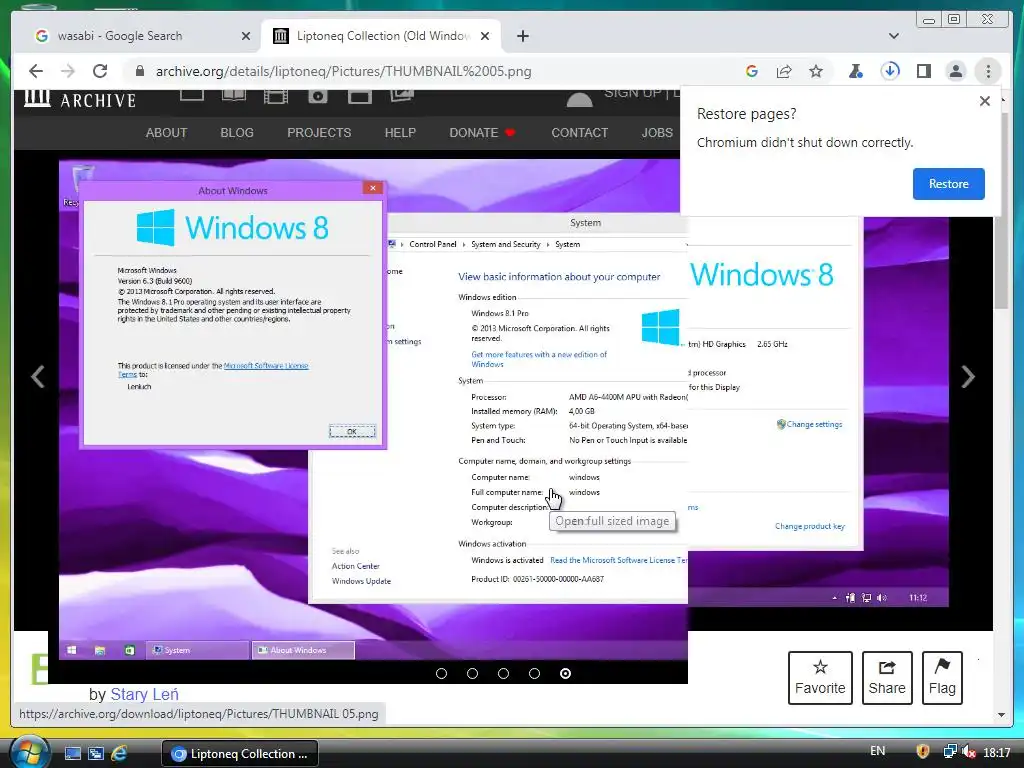Share this page via toolbar icon

click(784, 71)
